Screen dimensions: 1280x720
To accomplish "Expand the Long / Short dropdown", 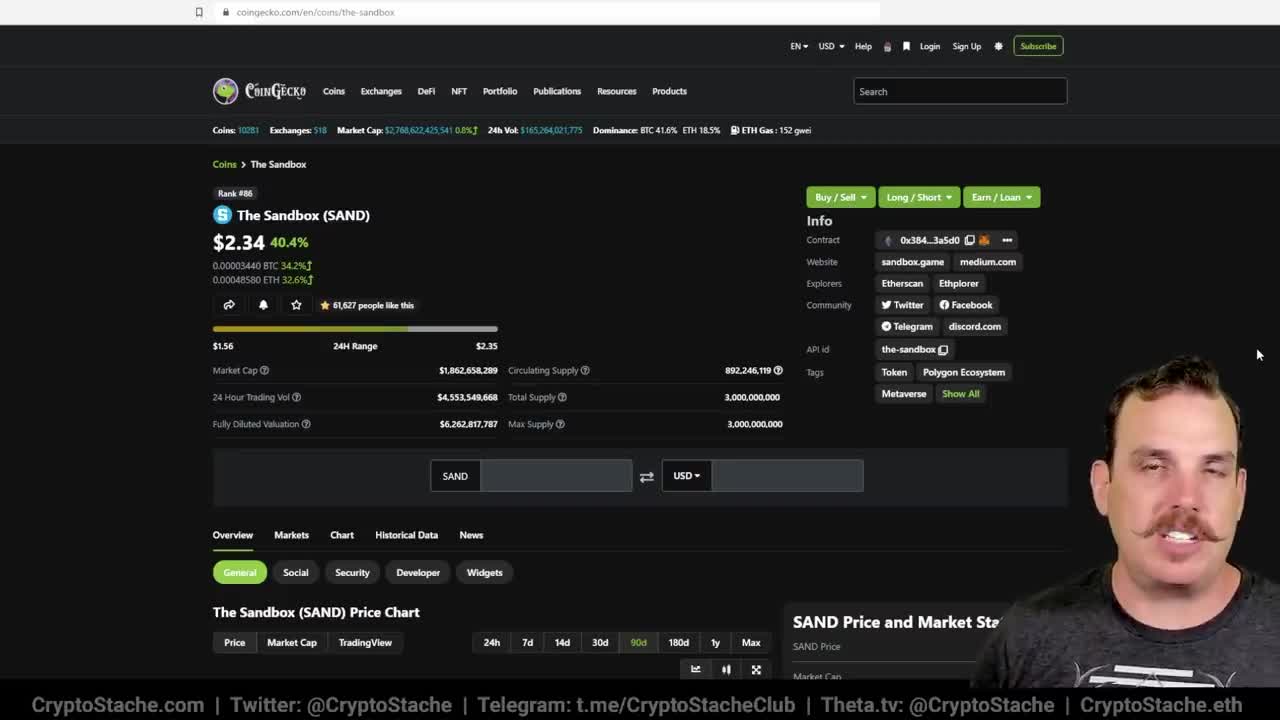I will point(918,197).
